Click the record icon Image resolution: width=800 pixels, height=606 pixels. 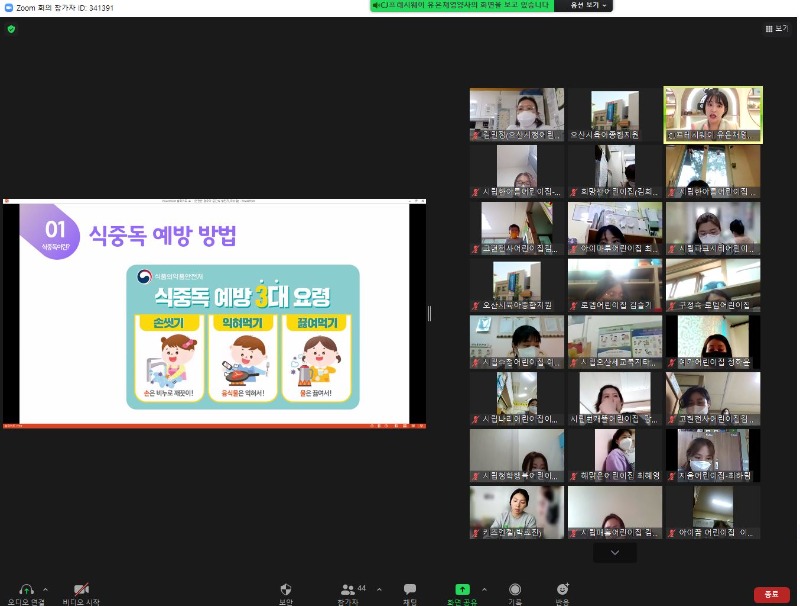pos(514,589)
